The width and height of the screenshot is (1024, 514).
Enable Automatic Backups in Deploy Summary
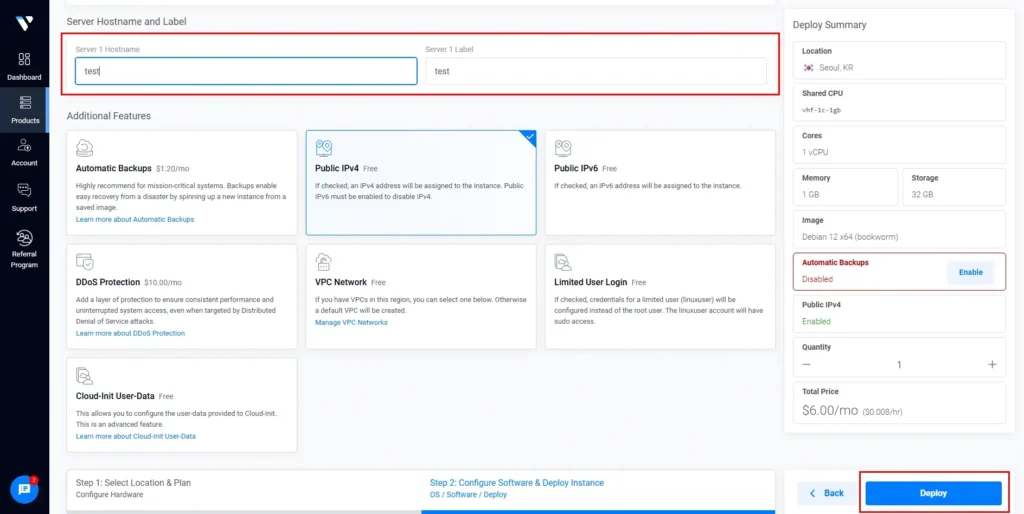(970, 272)
